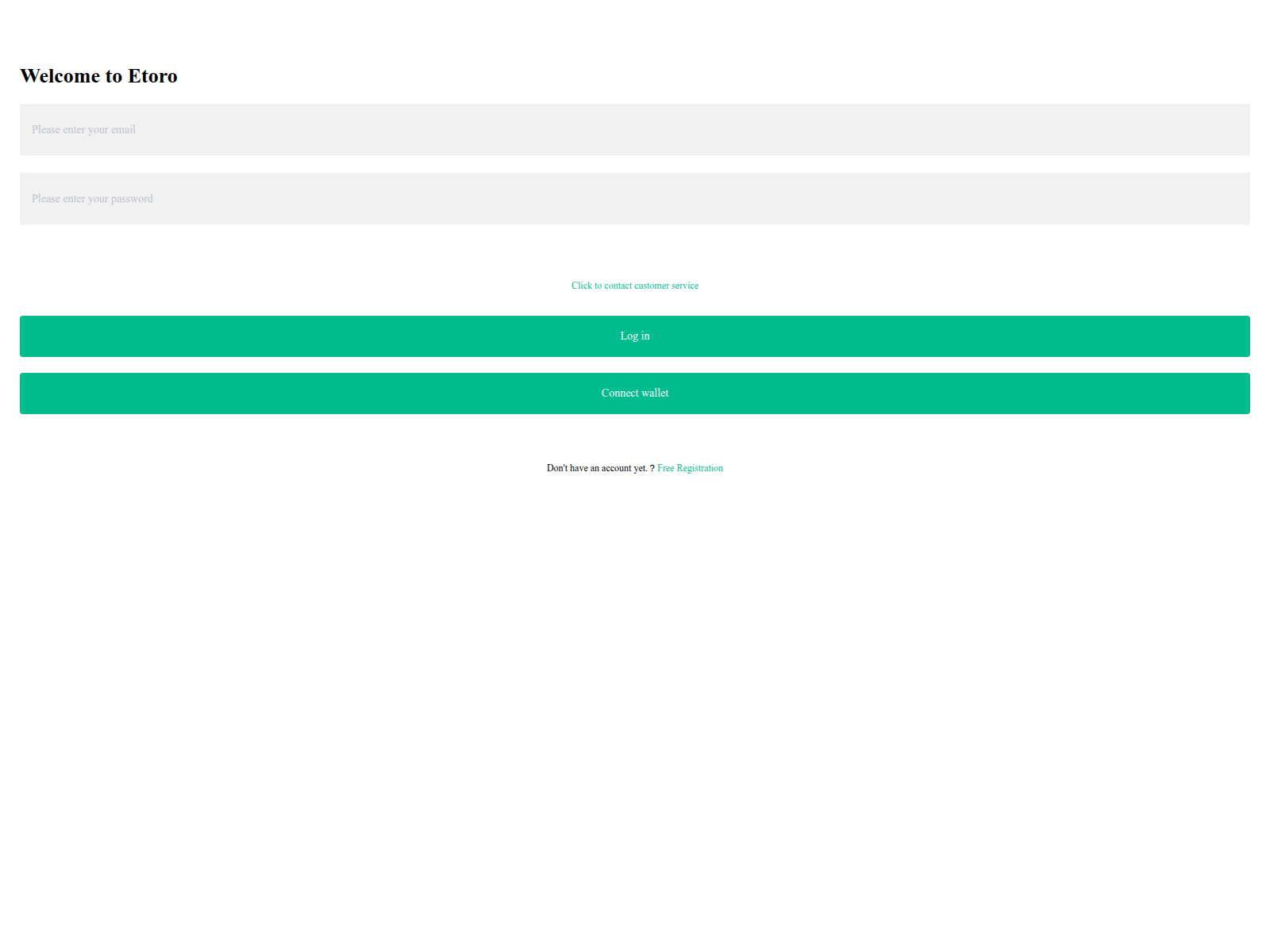Click the email input field
Screen dimensions: 1270x952
[635, 129]
